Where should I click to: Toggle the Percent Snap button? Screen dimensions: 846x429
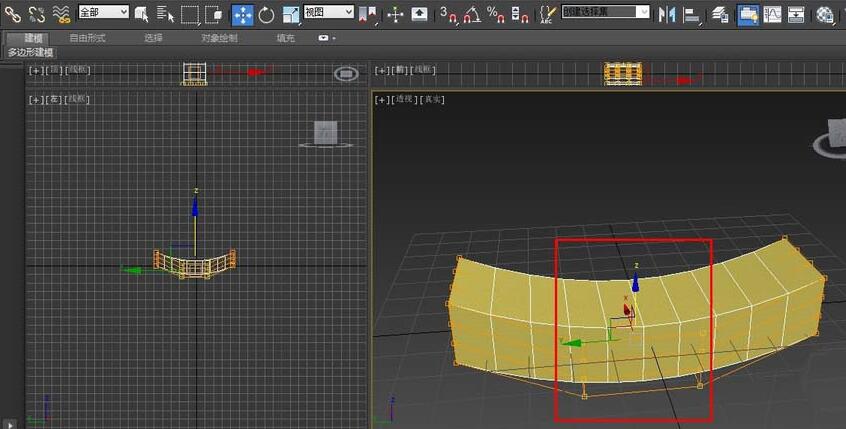[x=496, y=15]
